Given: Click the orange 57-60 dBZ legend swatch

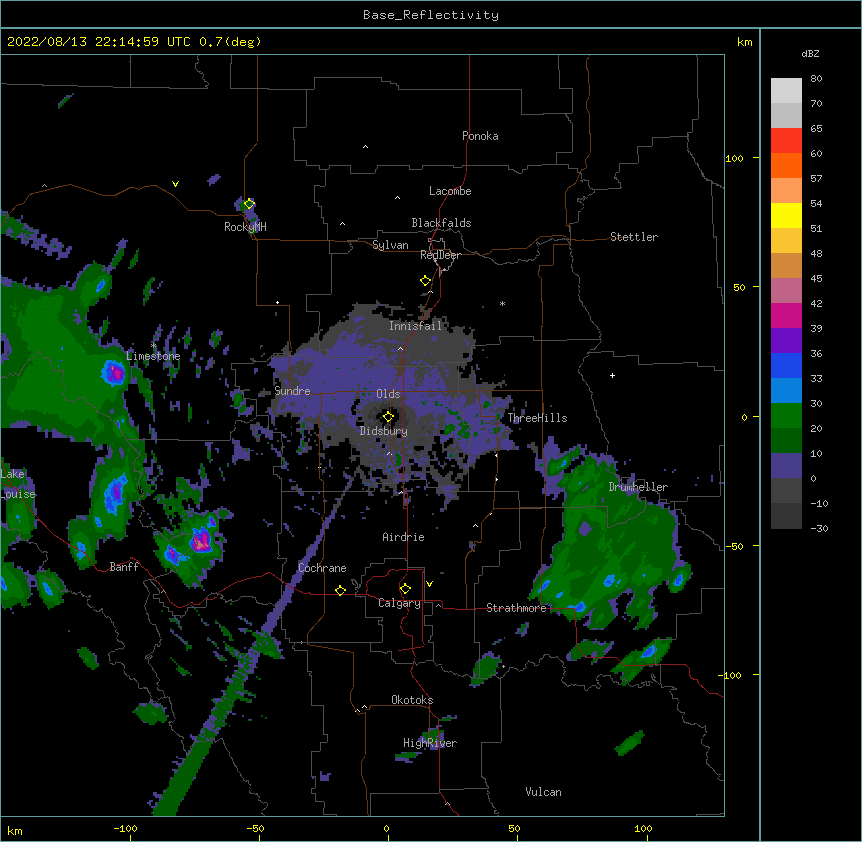Looking at the screenshot, I should [786, 165].
